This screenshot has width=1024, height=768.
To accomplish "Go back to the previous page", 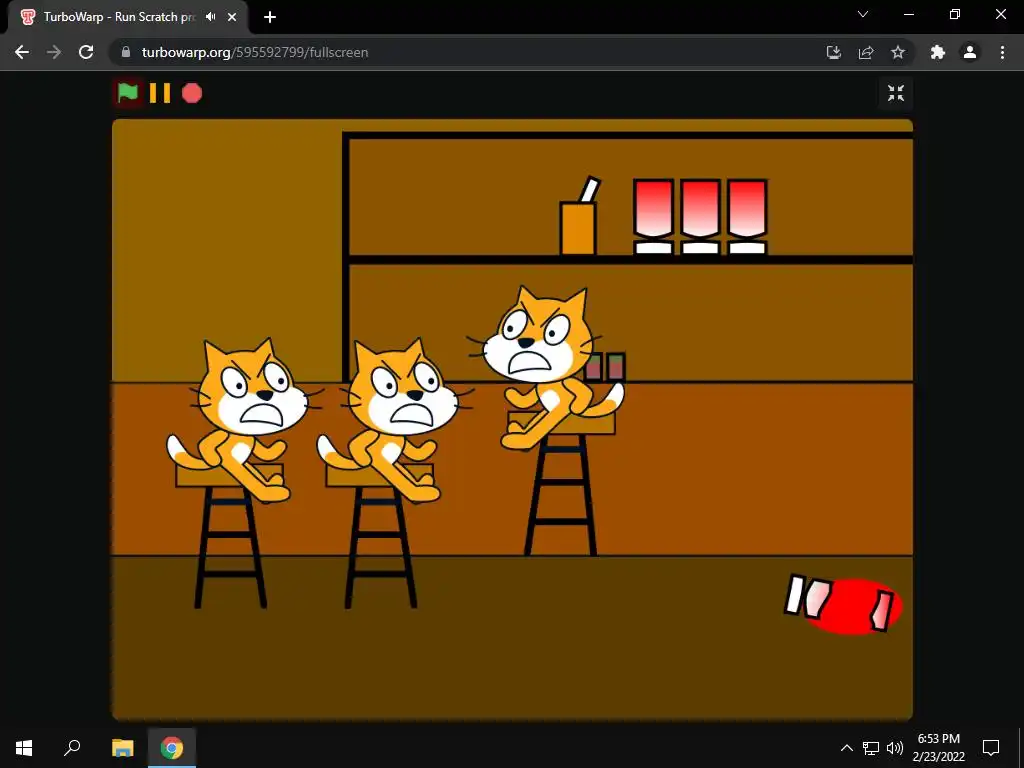I will (x=22, y=52).
